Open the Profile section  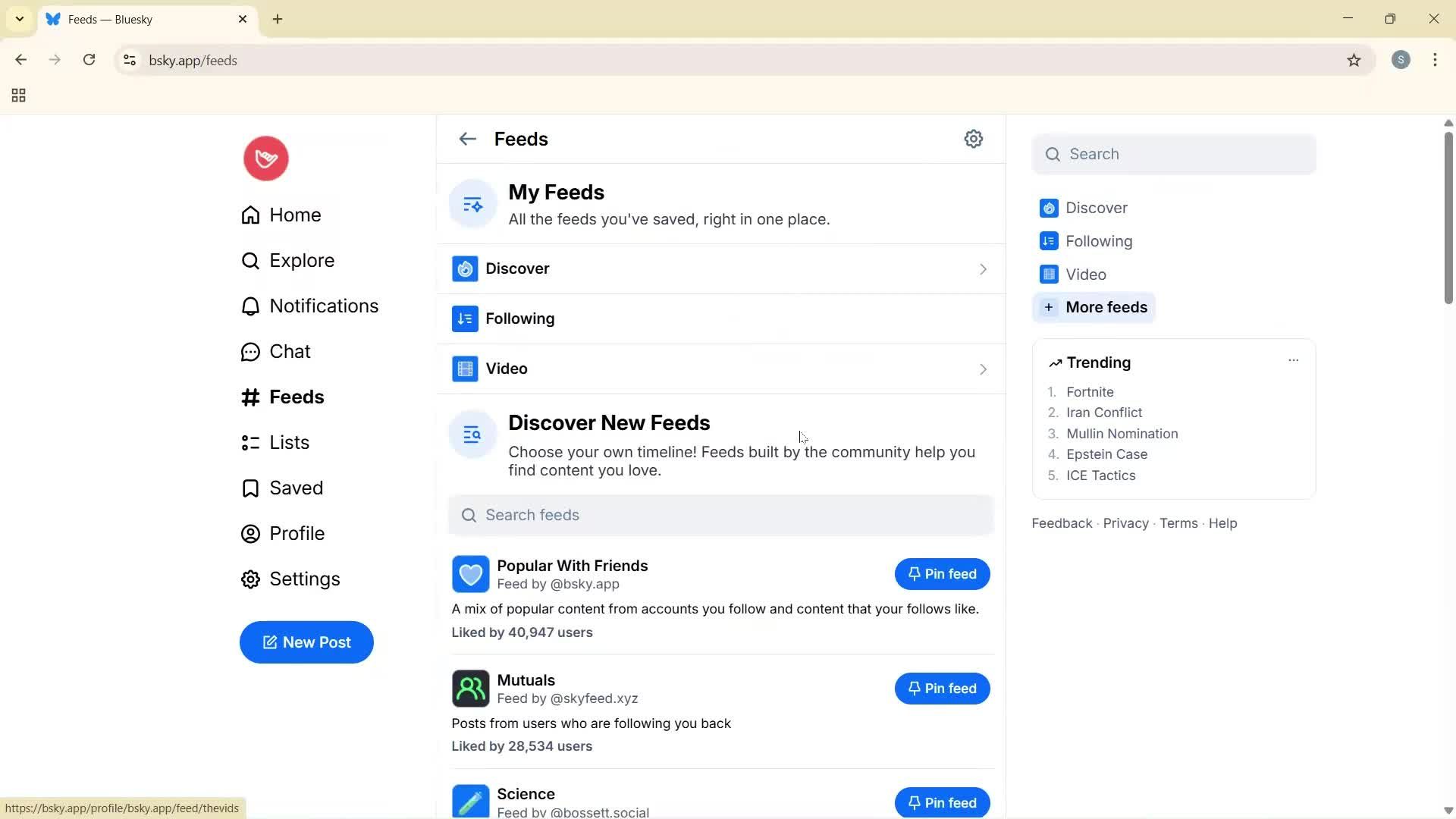click(250, 533)
